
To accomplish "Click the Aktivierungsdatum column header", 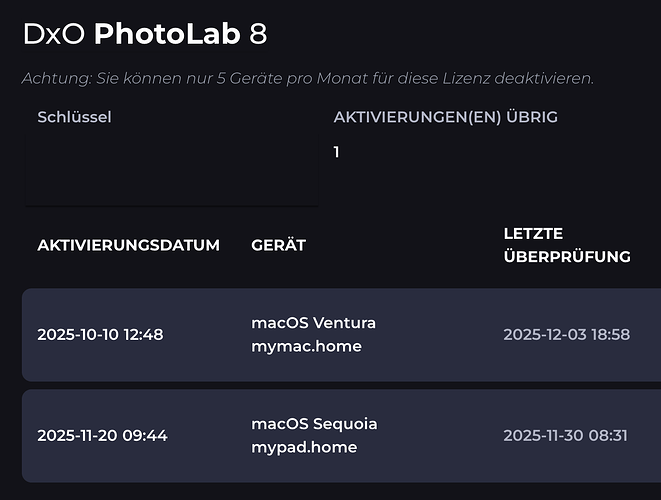I will point(128,245).
